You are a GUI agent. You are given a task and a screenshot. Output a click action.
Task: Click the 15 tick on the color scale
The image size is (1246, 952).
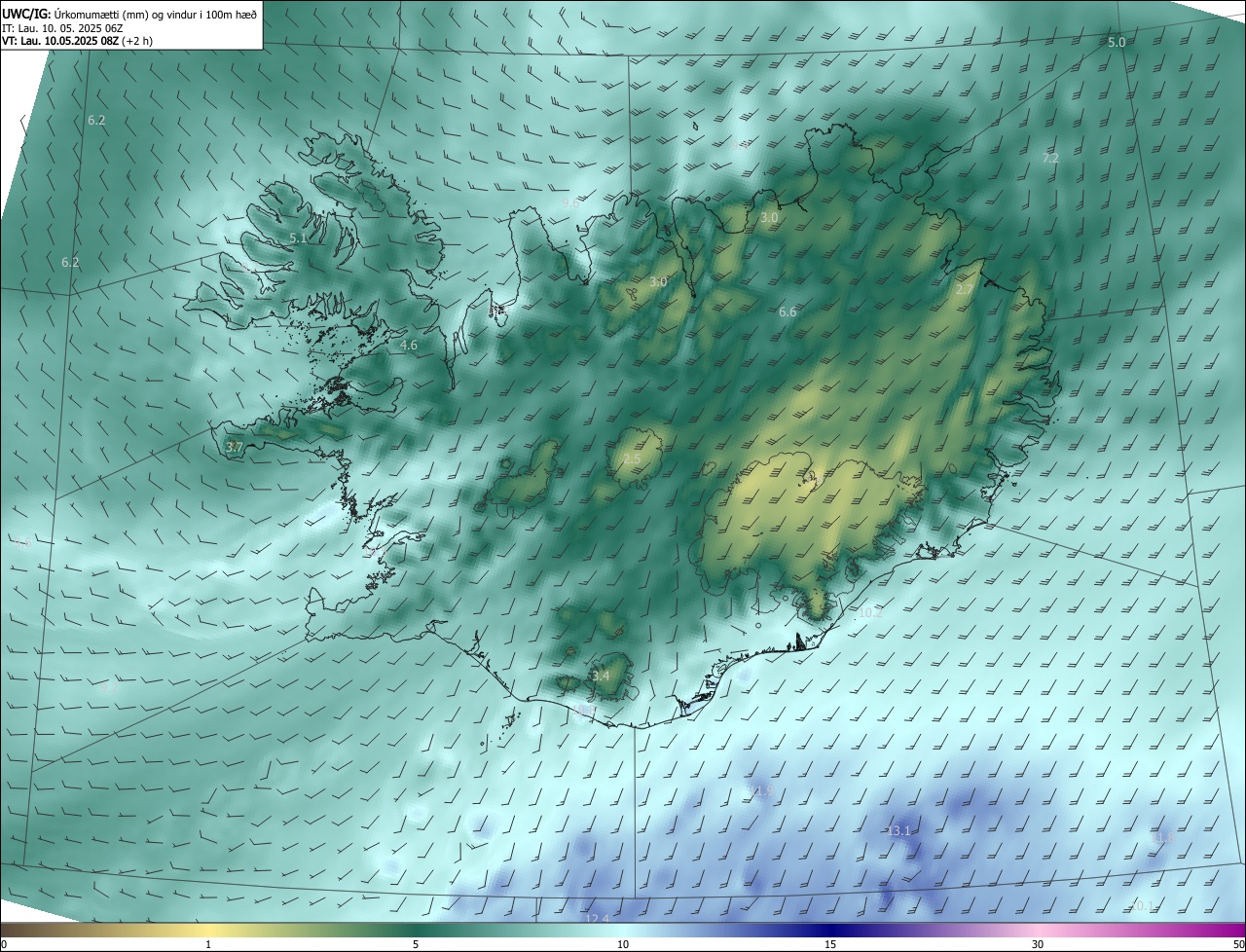(x=830, y=944)
